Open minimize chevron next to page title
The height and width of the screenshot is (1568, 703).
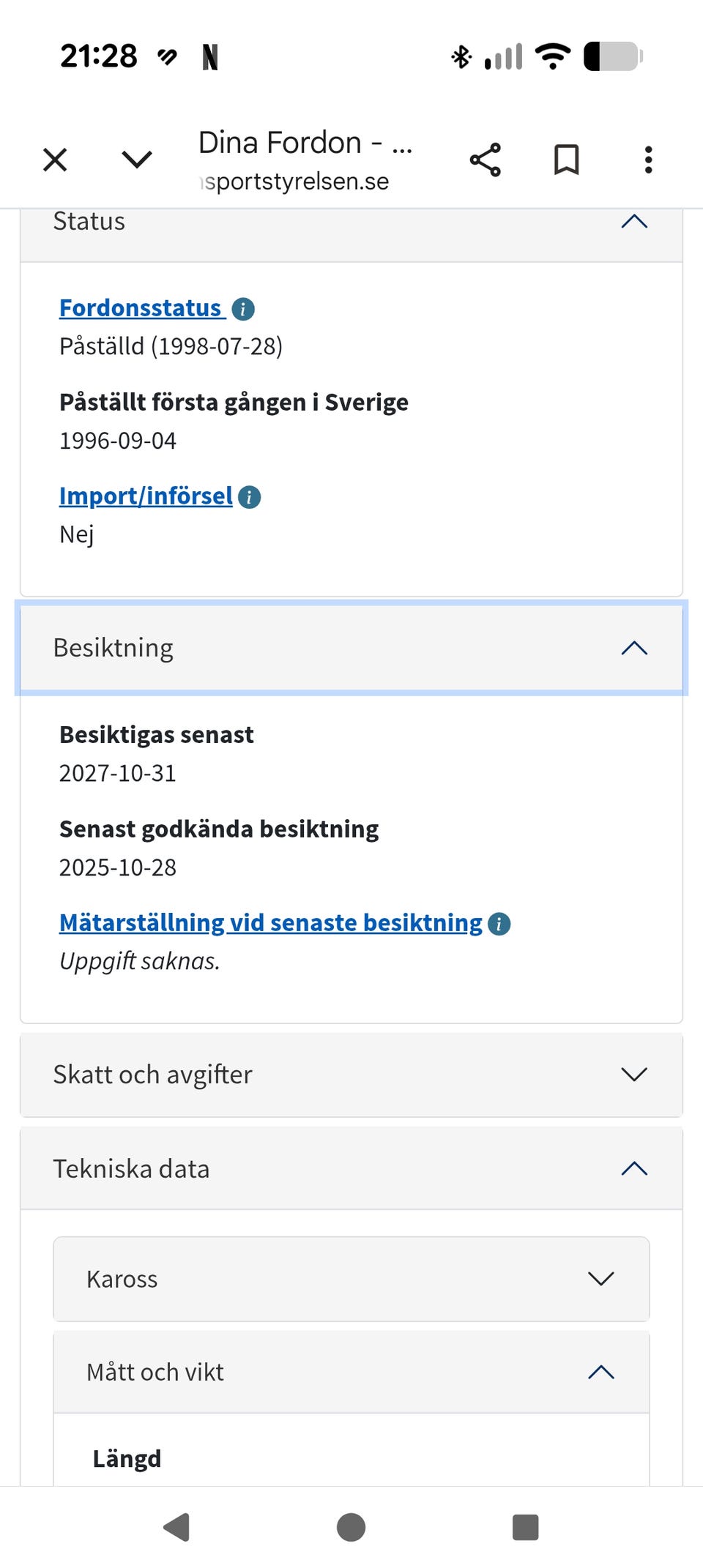tap(137, 160)
